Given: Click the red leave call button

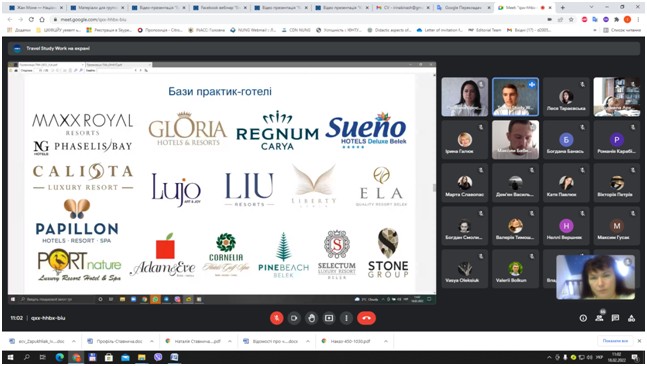Looking at the screenshot, I should point(366,318).
